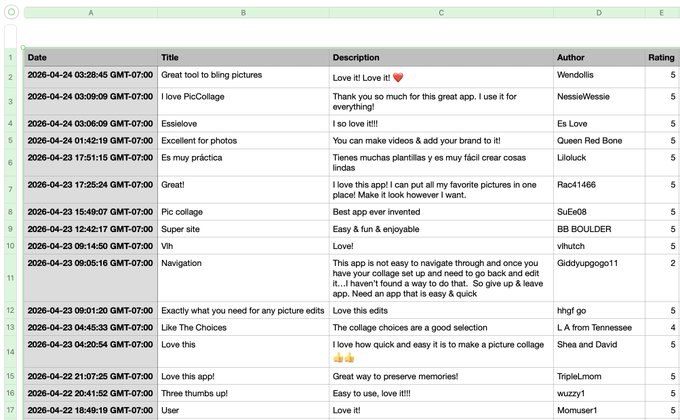Select column A header

coord(91,13)
